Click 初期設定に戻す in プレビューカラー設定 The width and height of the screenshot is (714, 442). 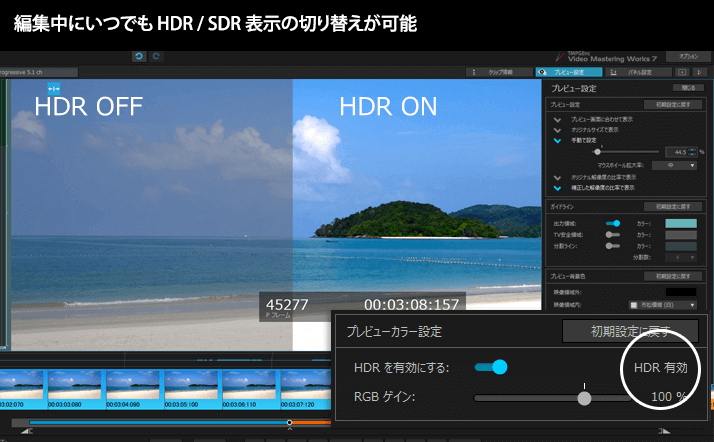coord(630,331)
